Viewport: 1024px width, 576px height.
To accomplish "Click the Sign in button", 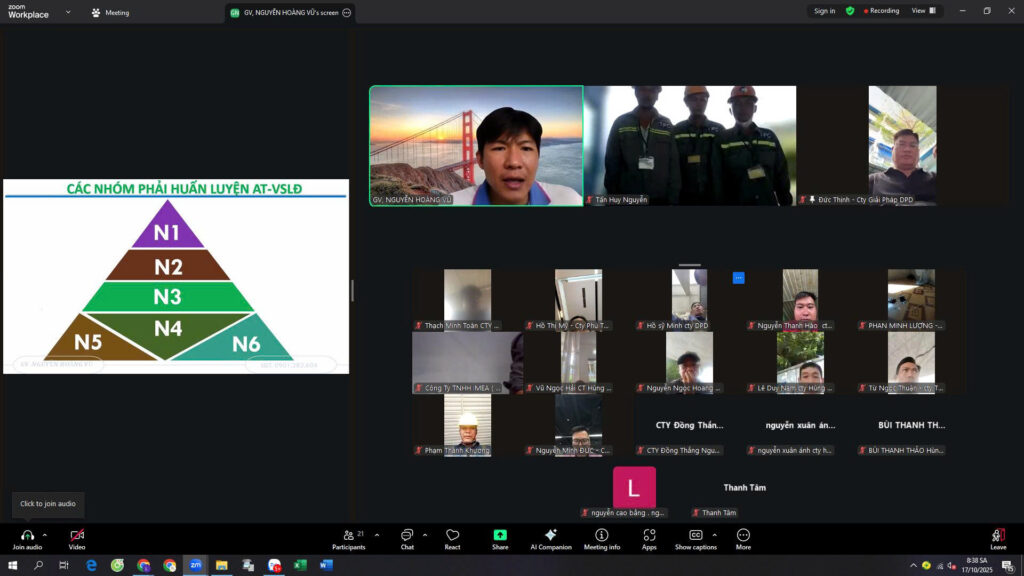I will click(824, 11).
